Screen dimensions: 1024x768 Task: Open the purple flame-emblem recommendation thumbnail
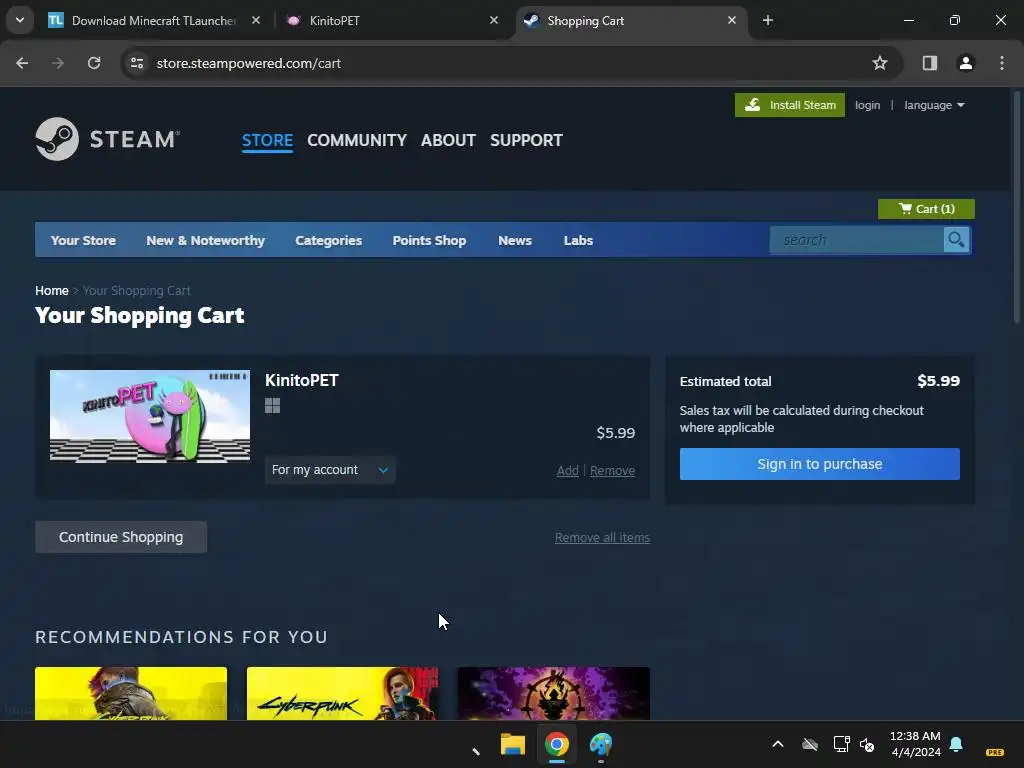[554, 694]
